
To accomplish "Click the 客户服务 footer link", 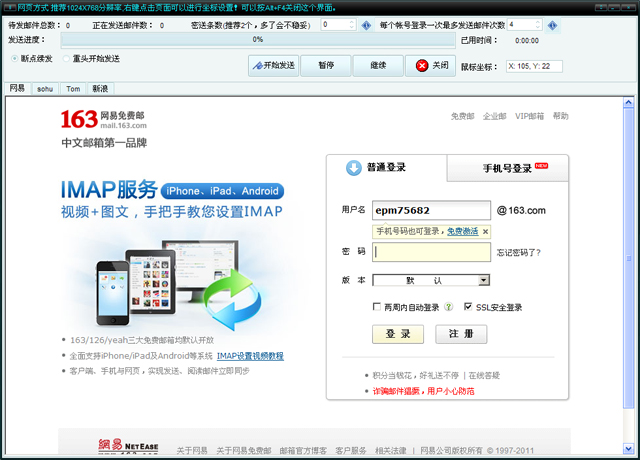I will (x=351, y=451).
